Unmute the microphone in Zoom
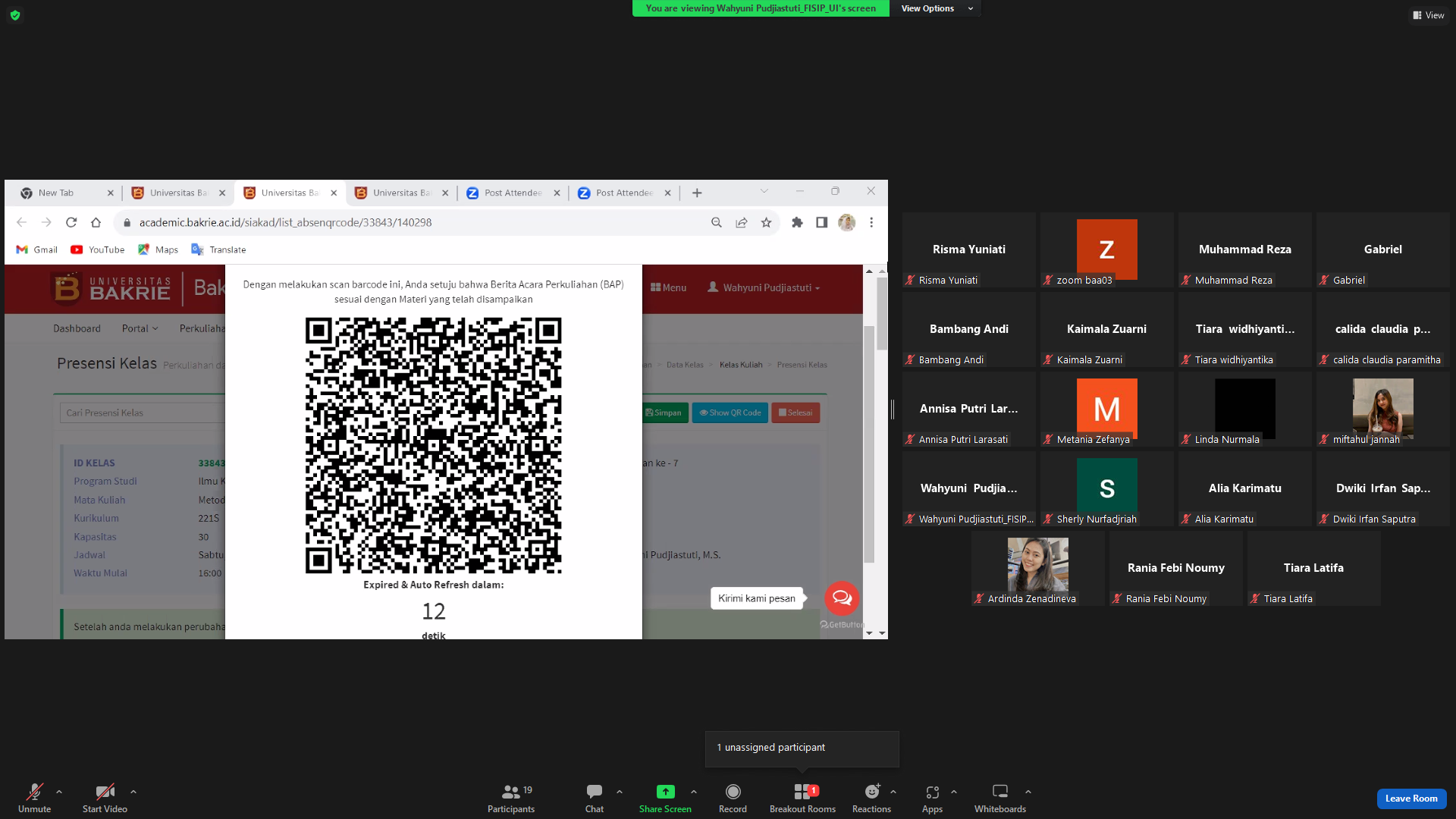 pos(35,798)
